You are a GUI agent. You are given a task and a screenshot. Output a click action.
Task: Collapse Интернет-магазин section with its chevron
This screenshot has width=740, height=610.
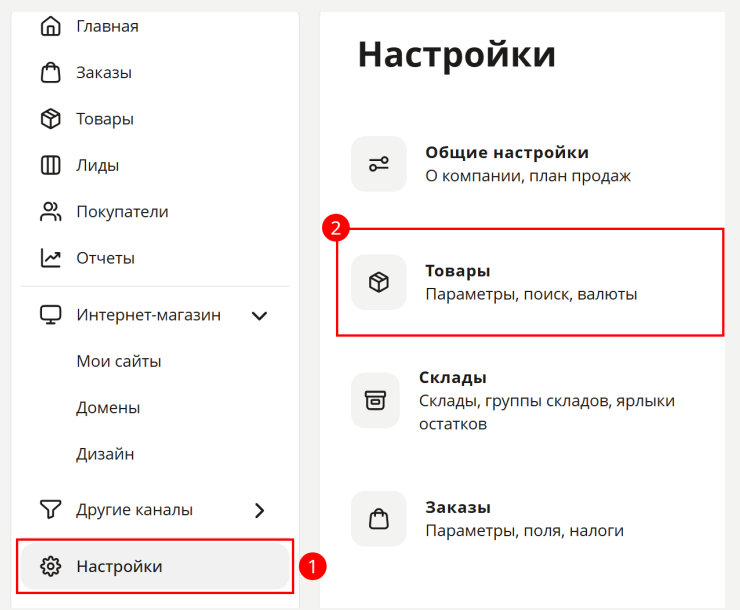(260, 316)
